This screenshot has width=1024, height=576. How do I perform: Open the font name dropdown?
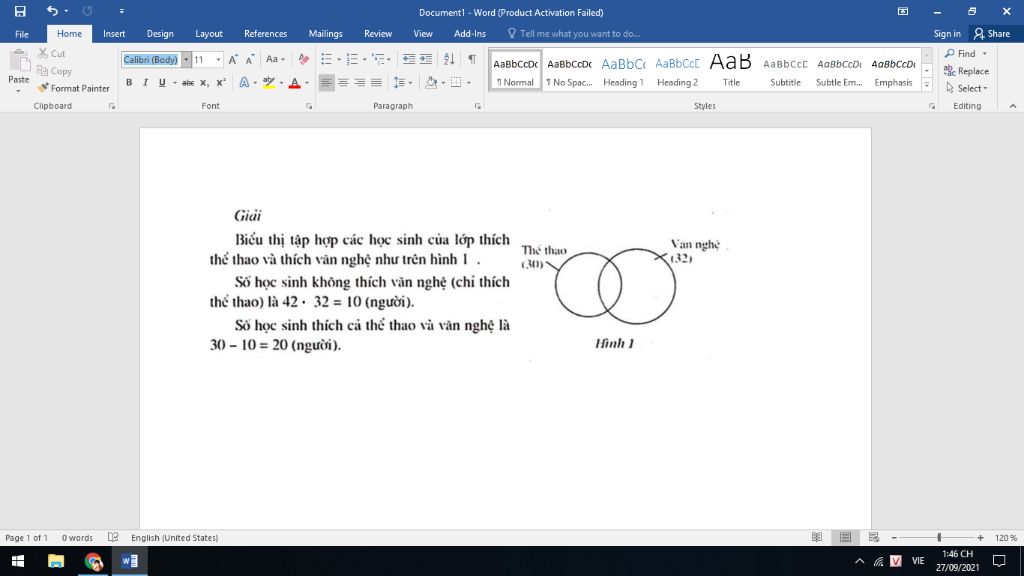click(x=186, y=59)
